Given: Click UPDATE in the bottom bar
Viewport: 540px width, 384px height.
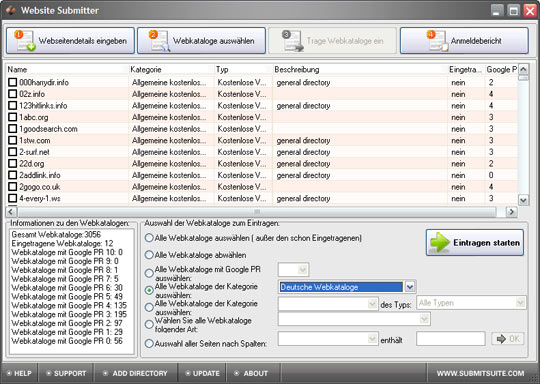Looking at the screenshot, I should 202,373.
